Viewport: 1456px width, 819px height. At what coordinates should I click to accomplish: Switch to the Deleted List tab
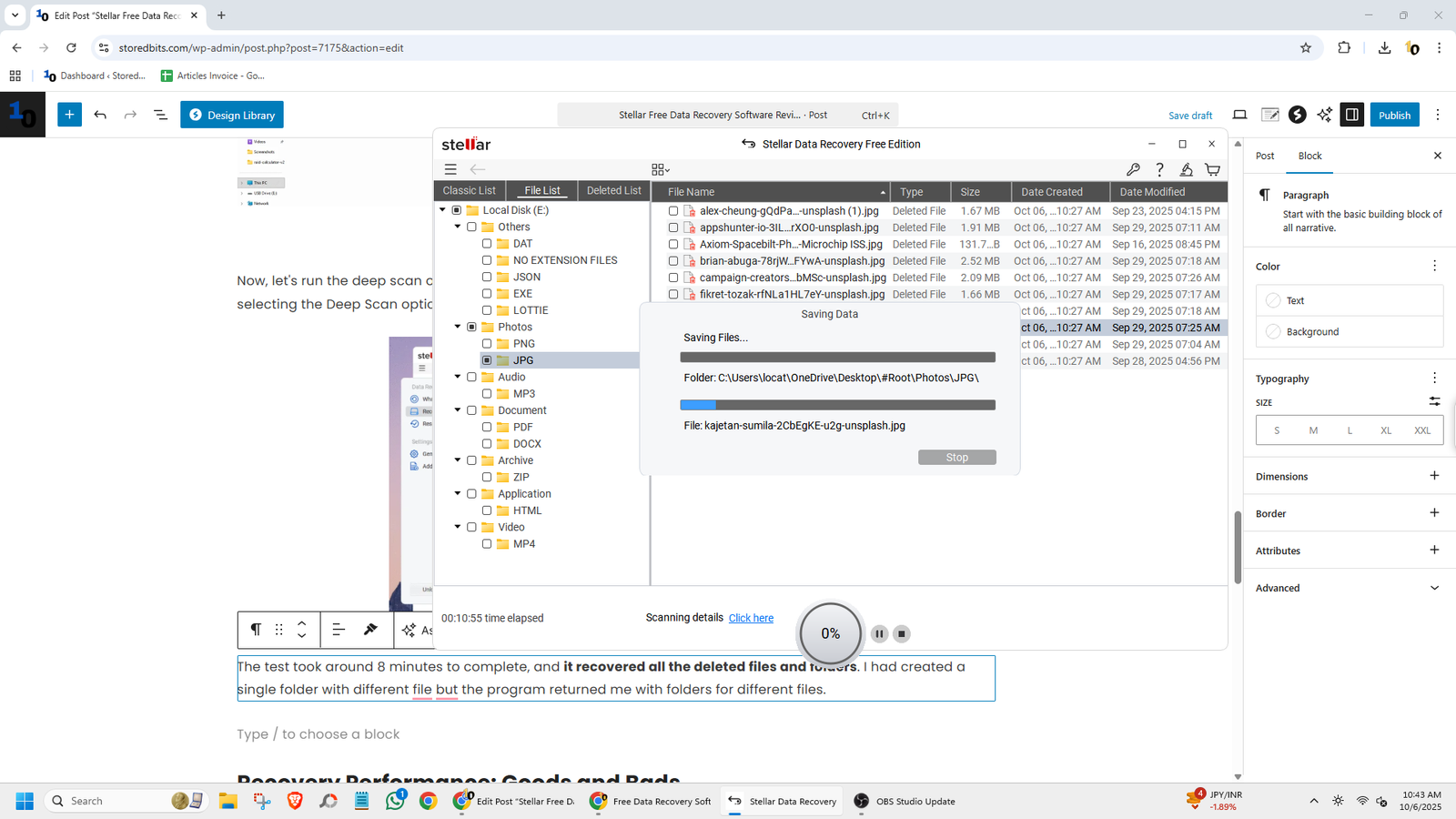tap(613, 190)
